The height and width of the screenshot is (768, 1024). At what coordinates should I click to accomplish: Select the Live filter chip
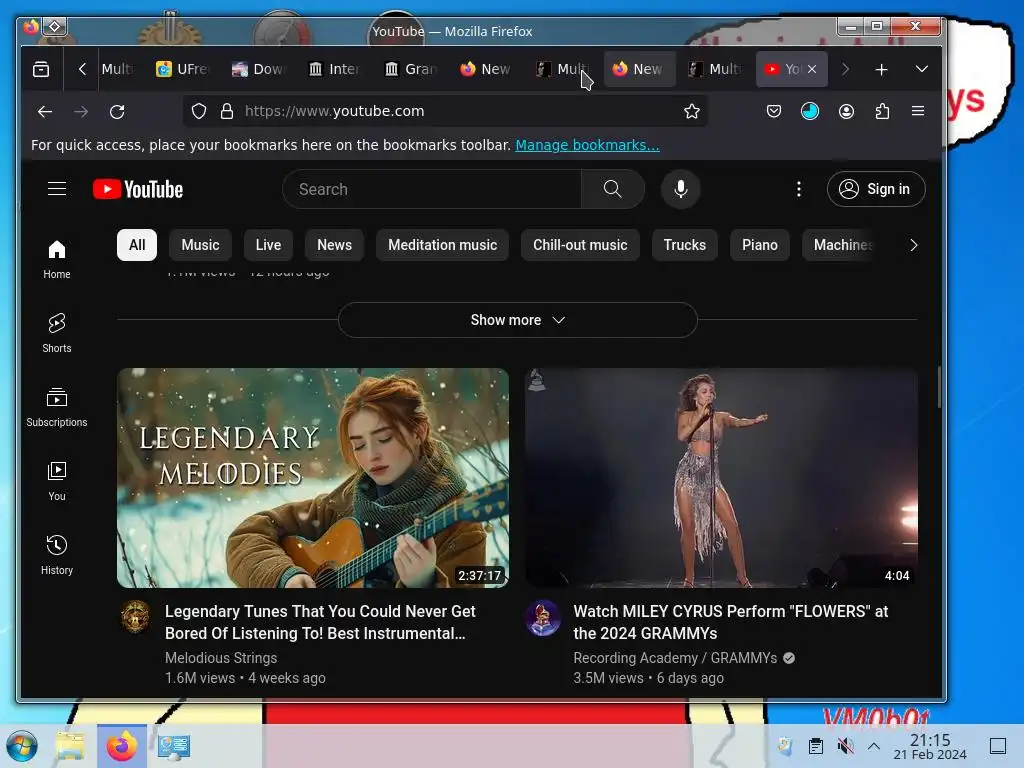tap(268, 245)
